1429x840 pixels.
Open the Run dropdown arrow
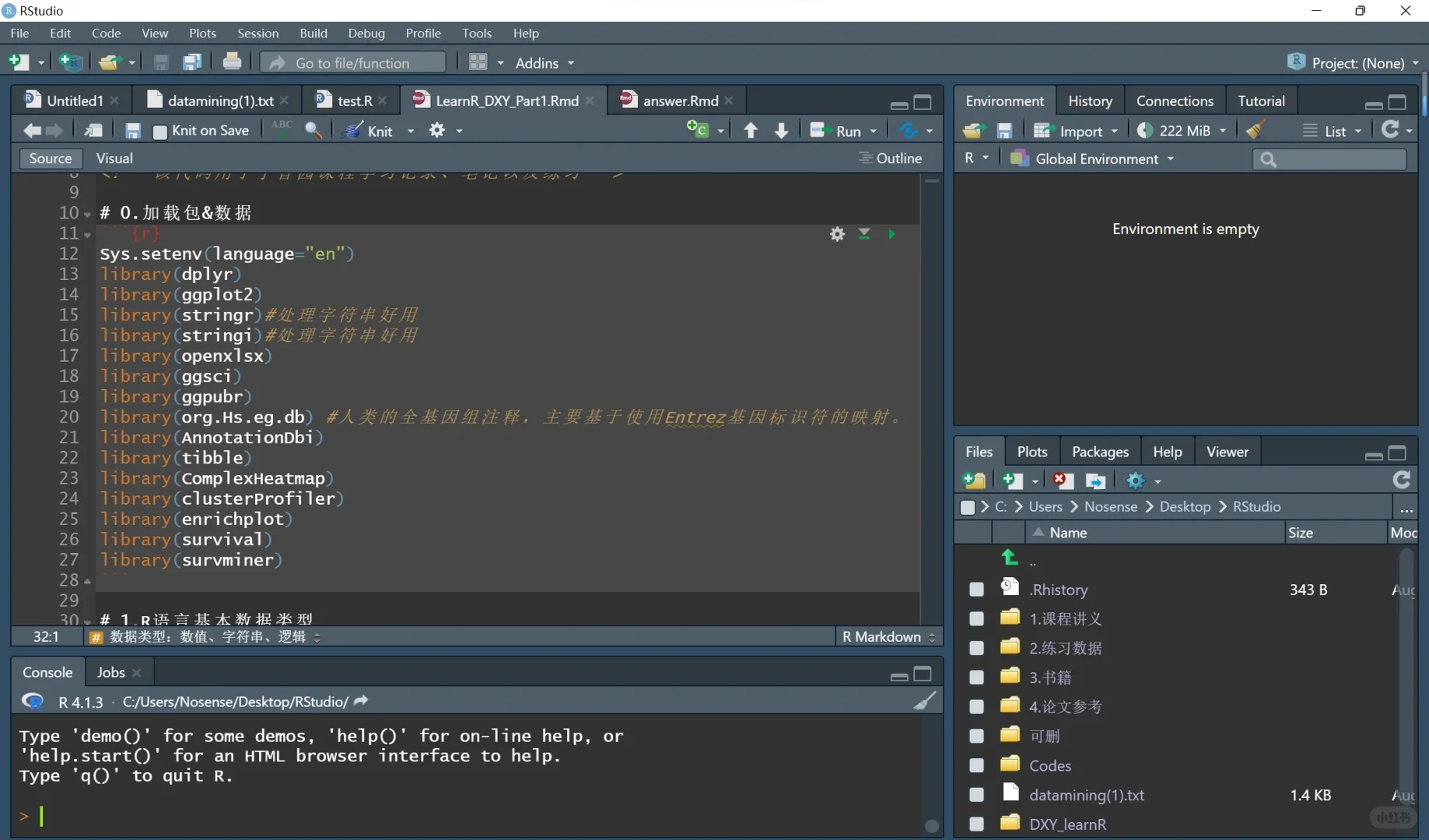tap(874, 131)
